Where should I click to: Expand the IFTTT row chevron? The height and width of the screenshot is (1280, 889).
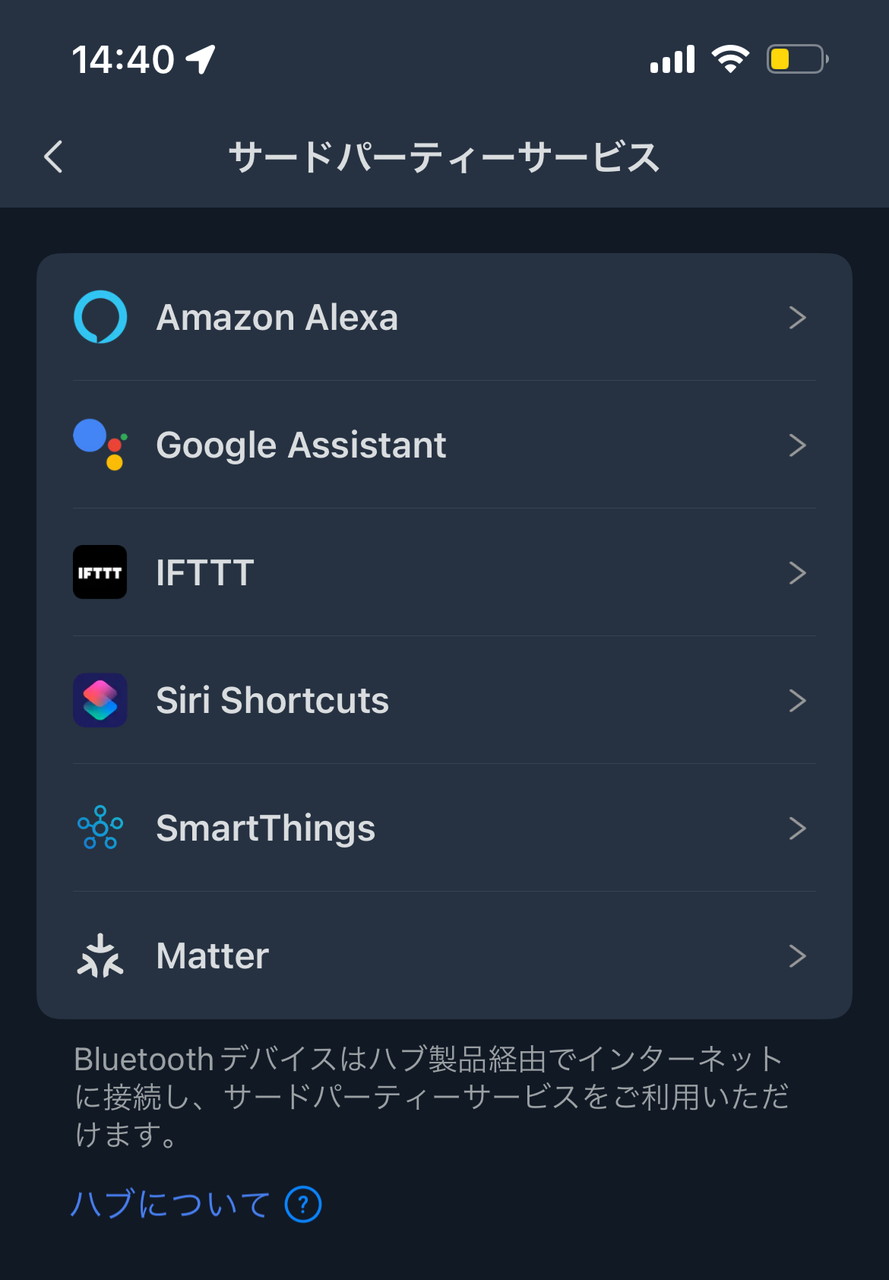pyautogui.click(x=797, y=572)
